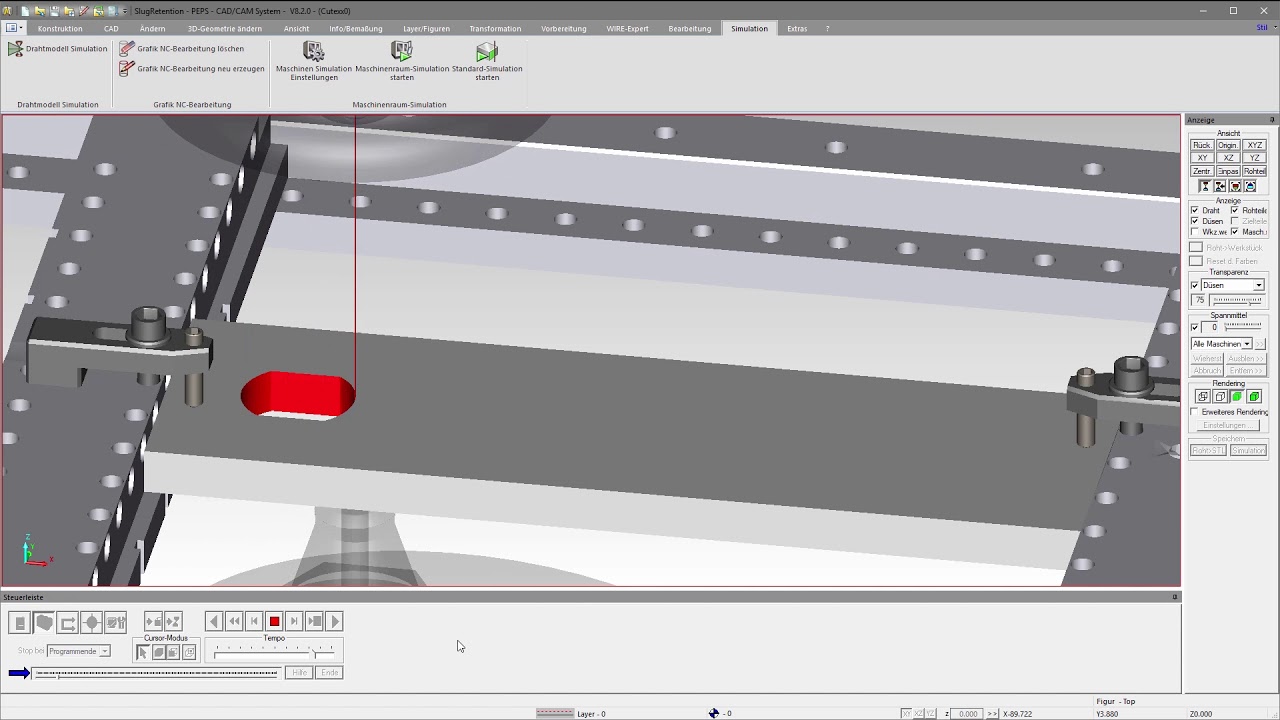Switch to the Bearbeitung tab
The image size is (1280, 720).
(x=690, y=28)
